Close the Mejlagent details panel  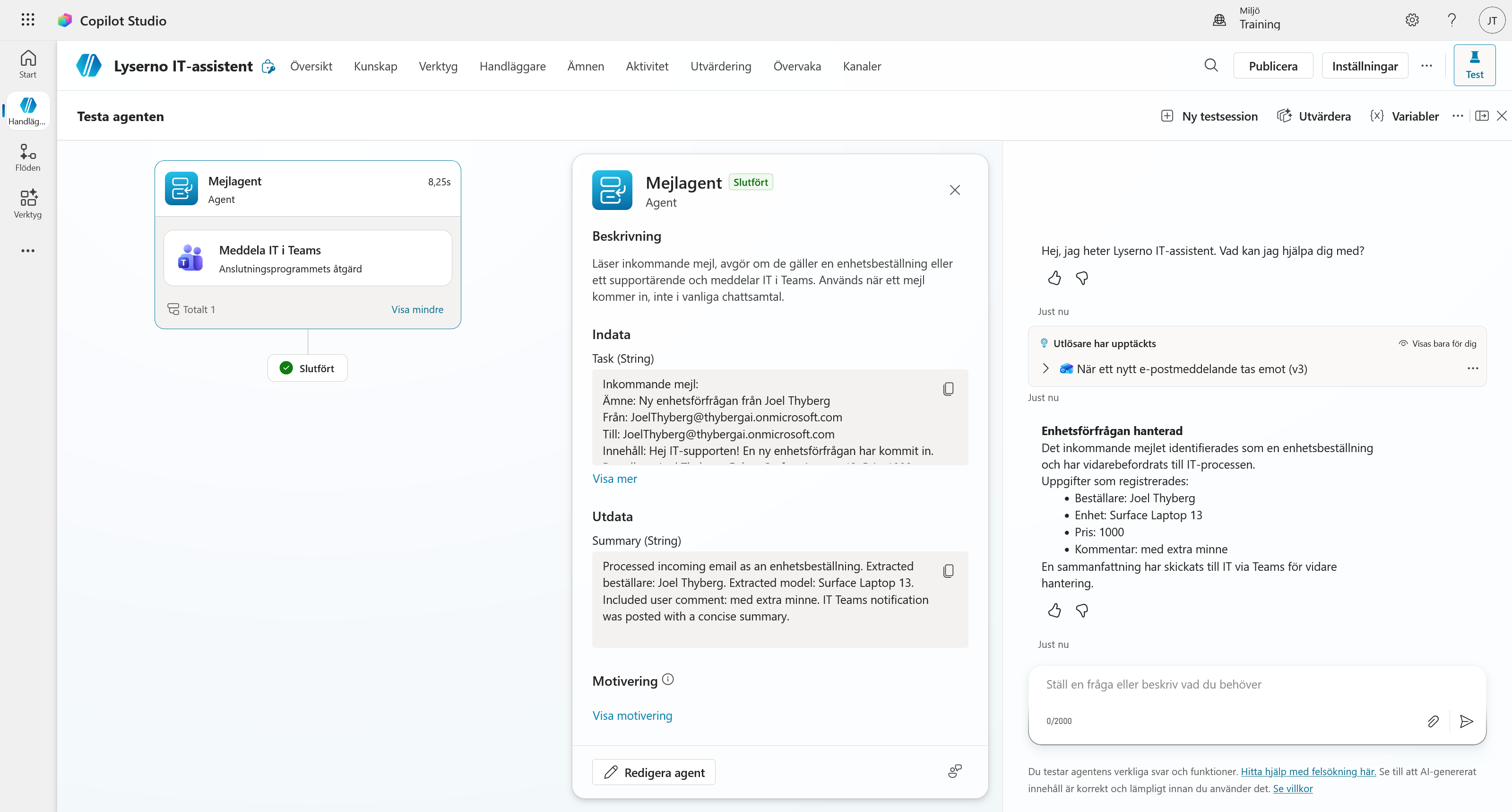(x=954, y=190)
